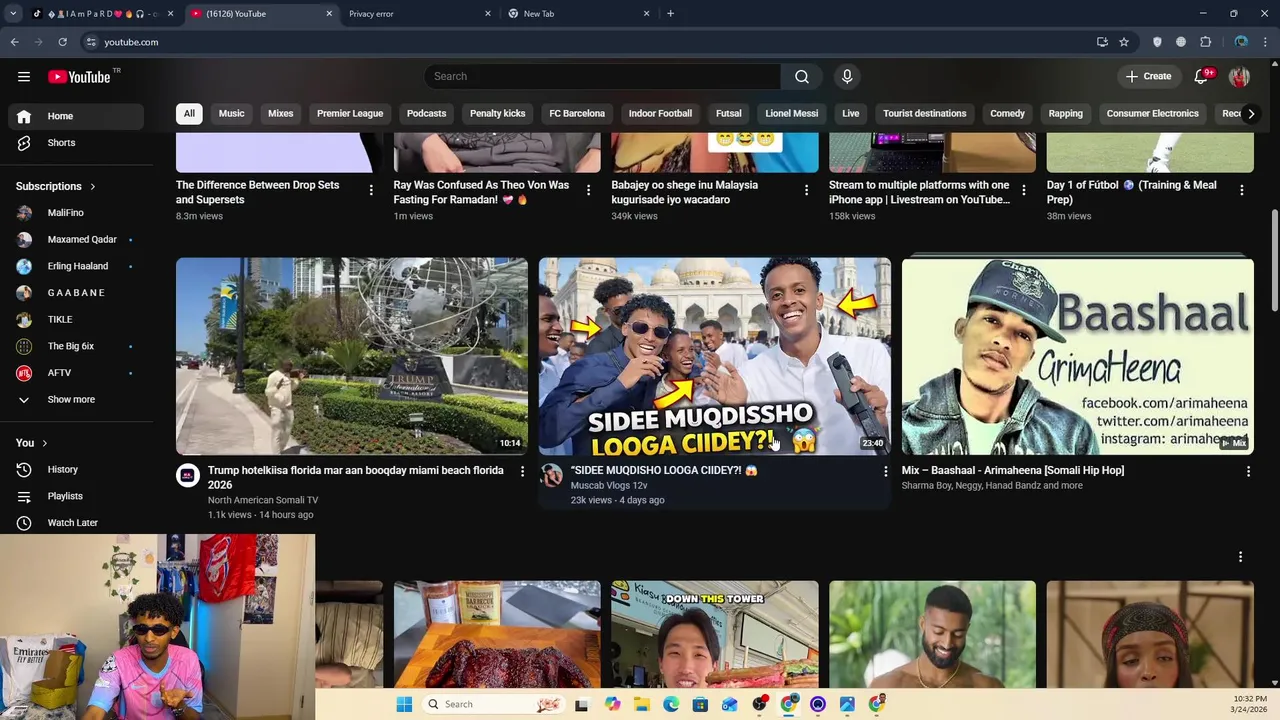Open Microsoft Edge from the taskbar

pos(671,704)
